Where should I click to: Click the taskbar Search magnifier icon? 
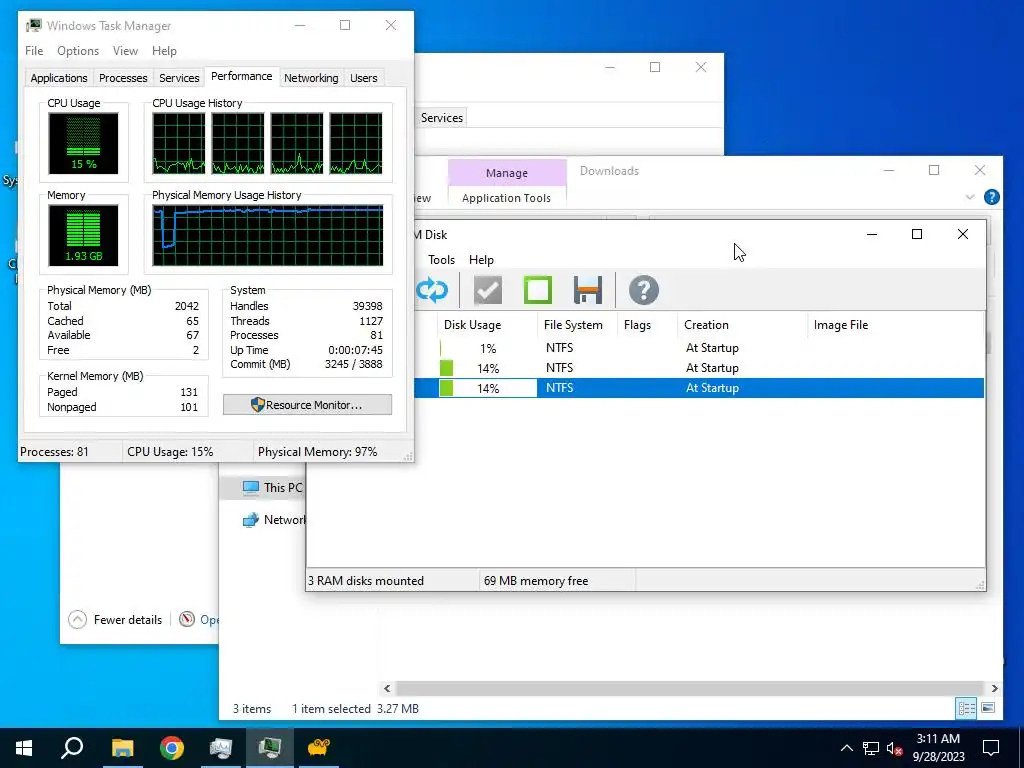pos(72,747)
